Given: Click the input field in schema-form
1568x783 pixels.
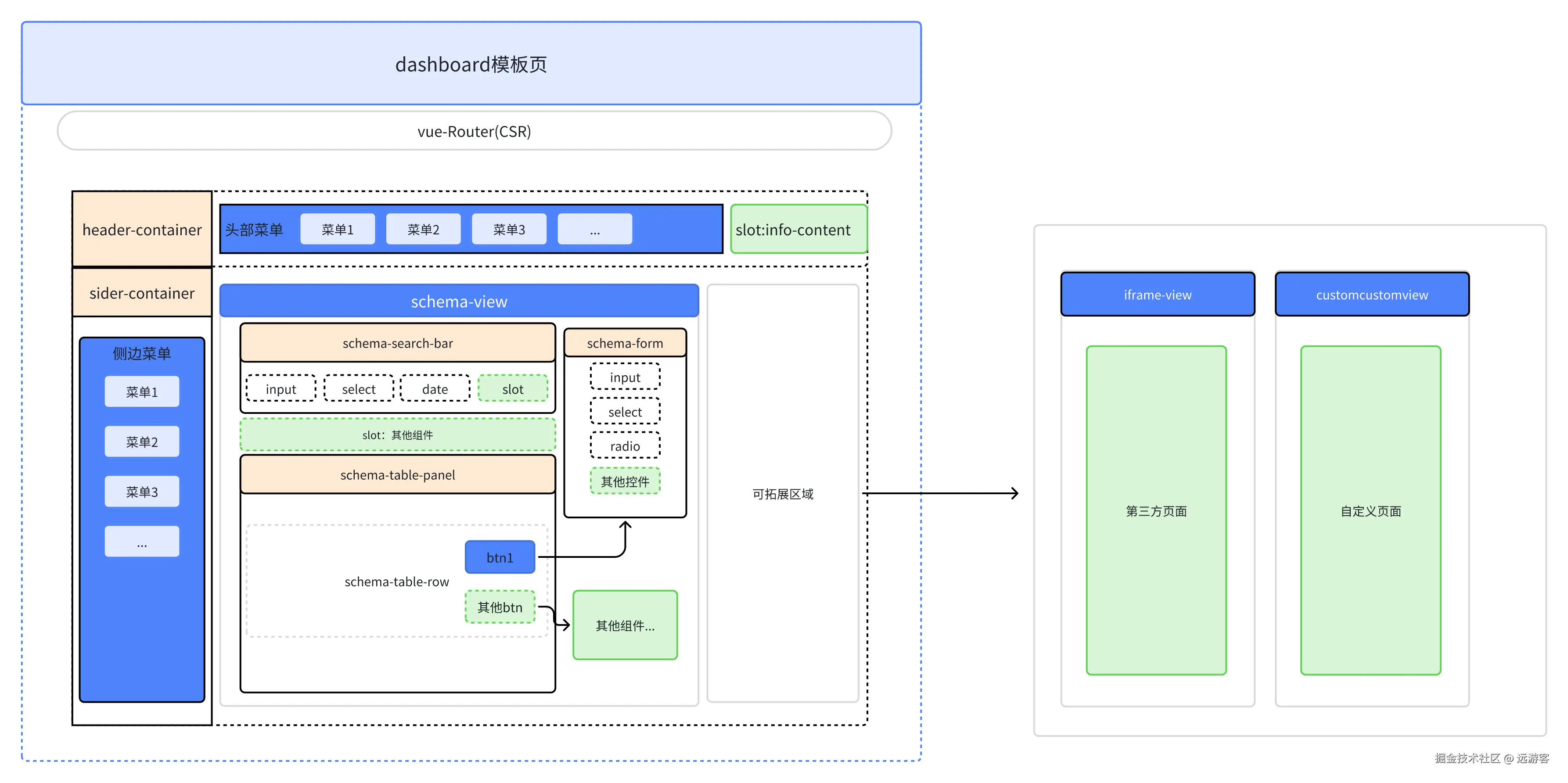Looking at the screenshot, I should (625, 377).
